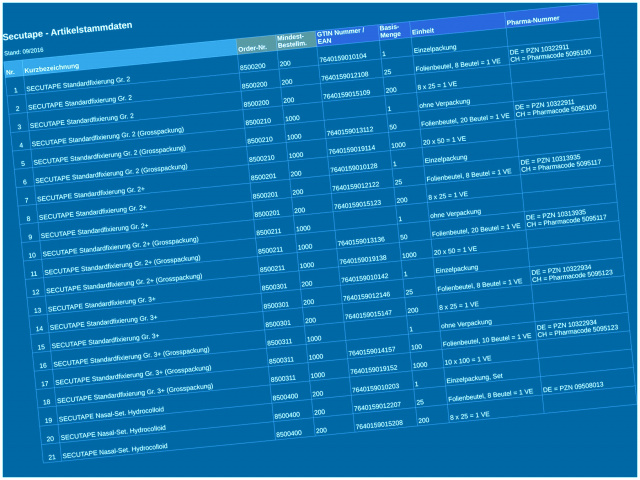Image resolution: width=640 pixels, height=480 pixels.
Task: Click the 'Einzelpackung, Set' unit cell
Action: [x=474, y=378]
